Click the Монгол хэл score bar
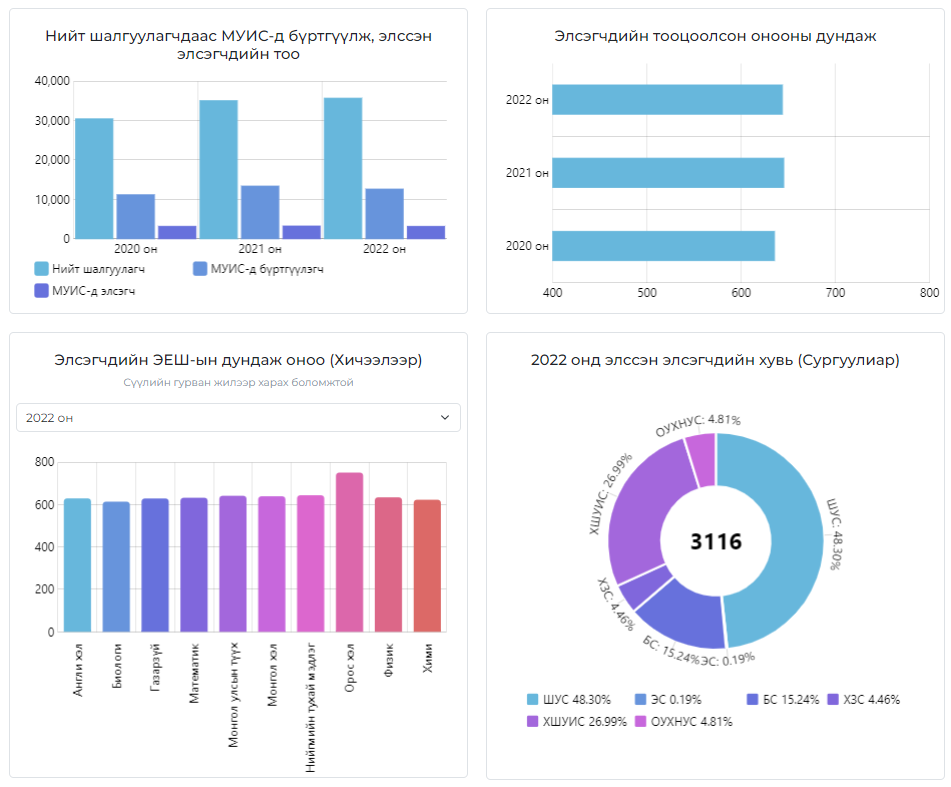The width and height of the screenshot is (951, 787). tap(272, 564)
